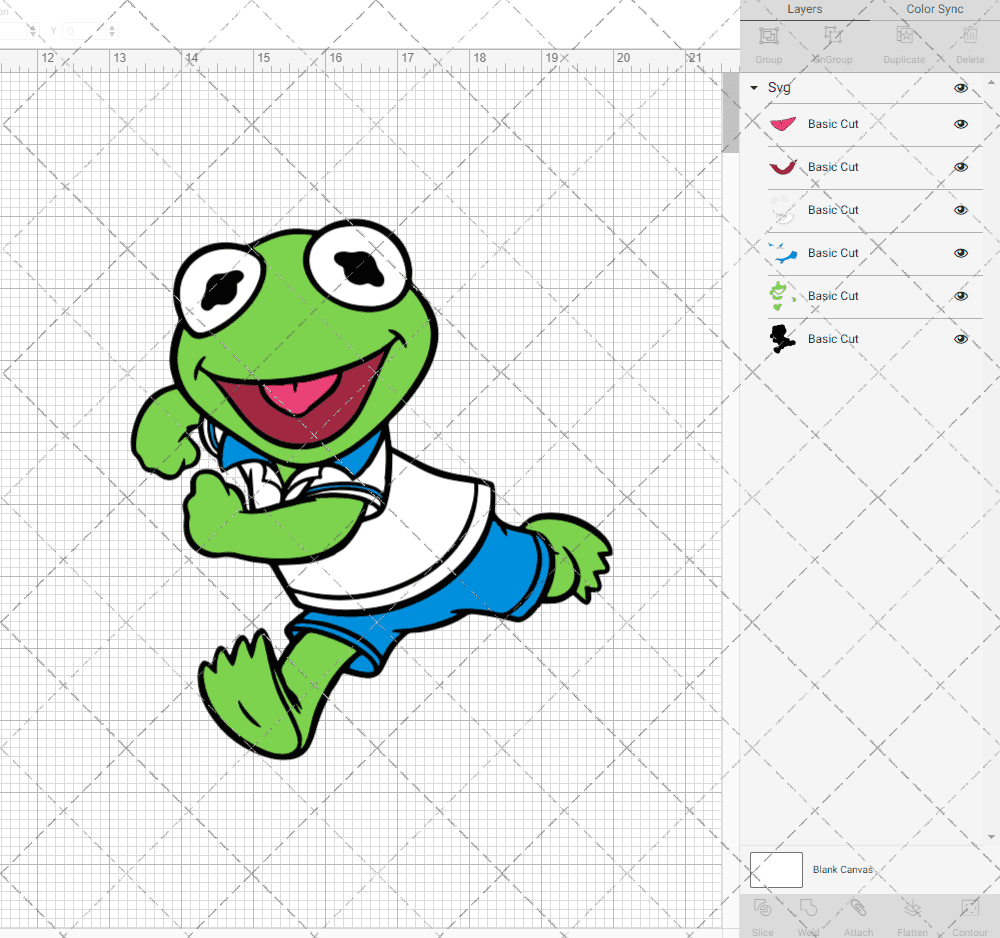Hide the dark red mouth Basic Cut layer
This screenshot has height=938, width=1000.
pos(961,167)
